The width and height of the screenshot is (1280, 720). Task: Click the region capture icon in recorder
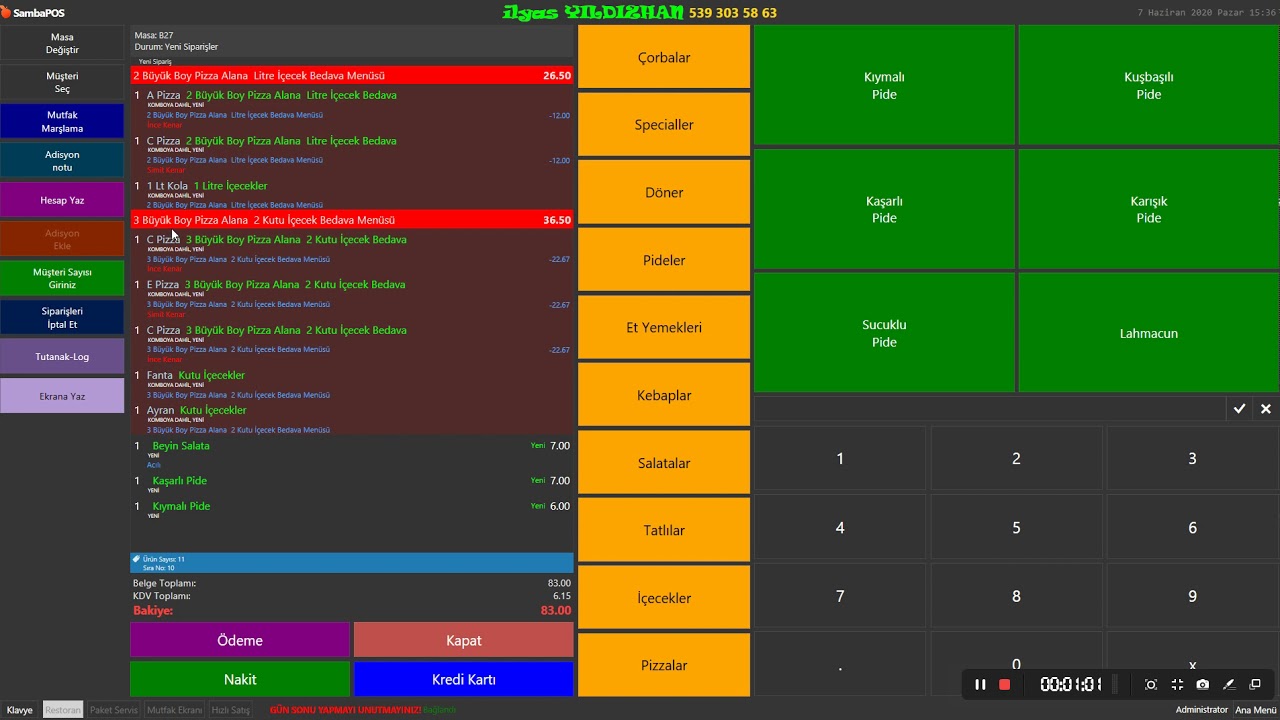click(x=1151, y=685)
